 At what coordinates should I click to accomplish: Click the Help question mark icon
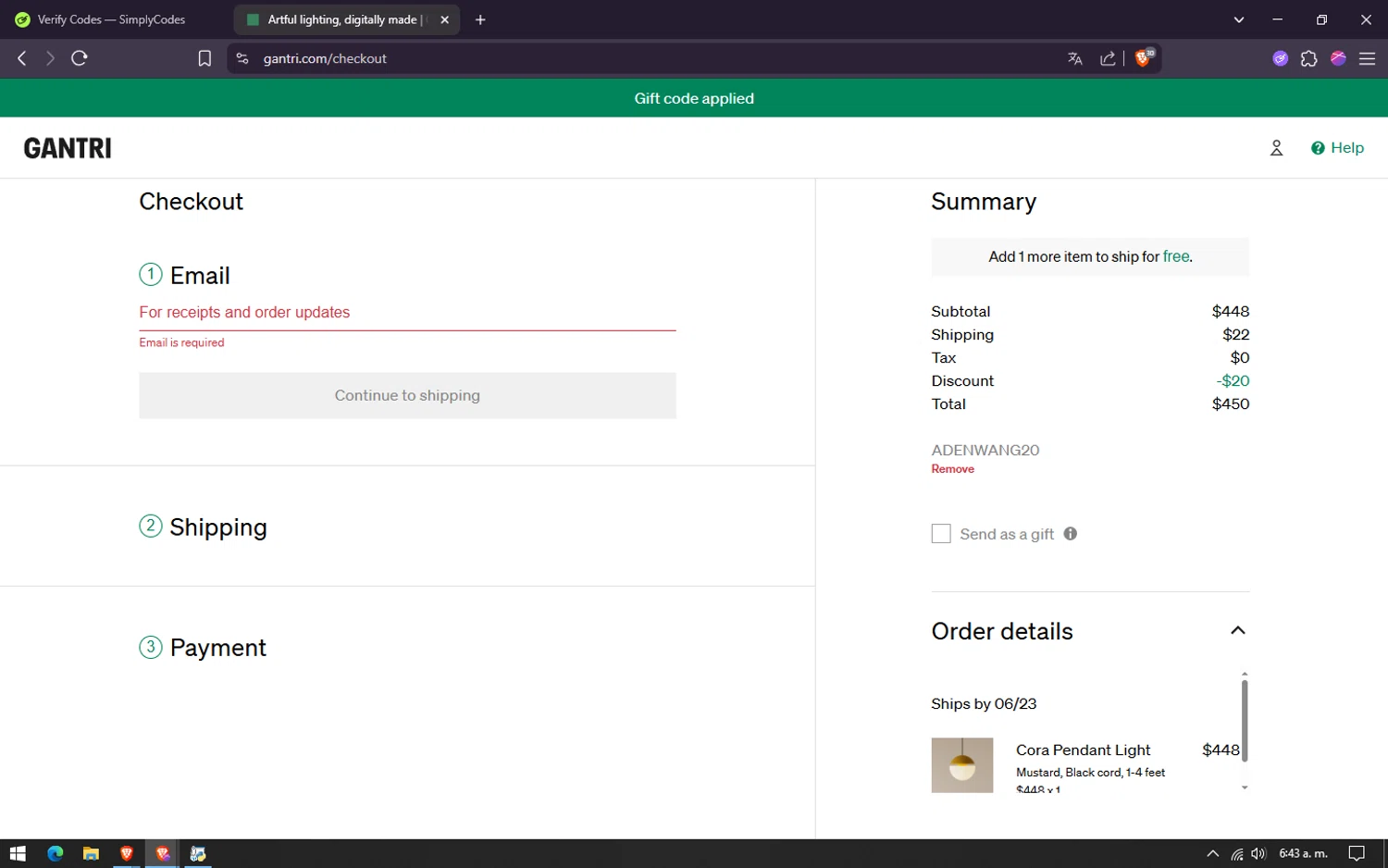[1318, 148]
